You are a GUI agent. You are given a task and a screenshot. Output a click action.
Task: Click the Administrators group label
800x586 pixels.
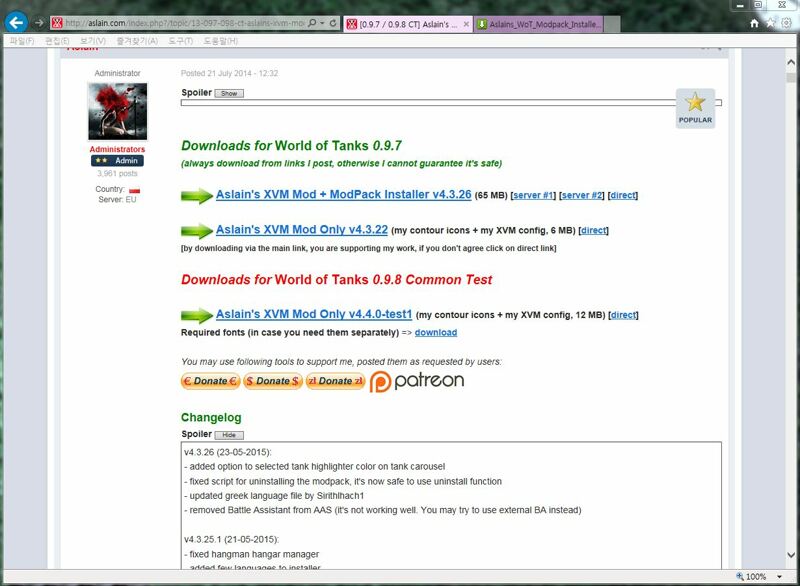(117, 149)
